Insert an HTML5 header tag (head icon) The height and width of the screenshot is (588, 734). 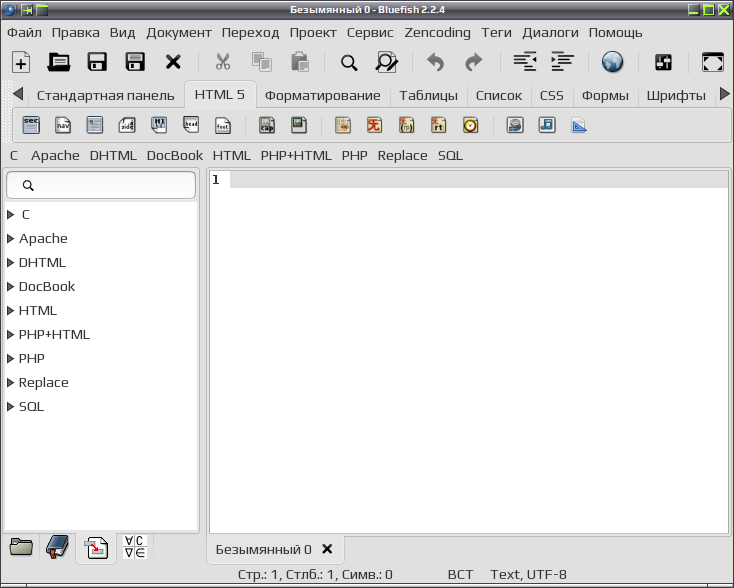[191, 125]
